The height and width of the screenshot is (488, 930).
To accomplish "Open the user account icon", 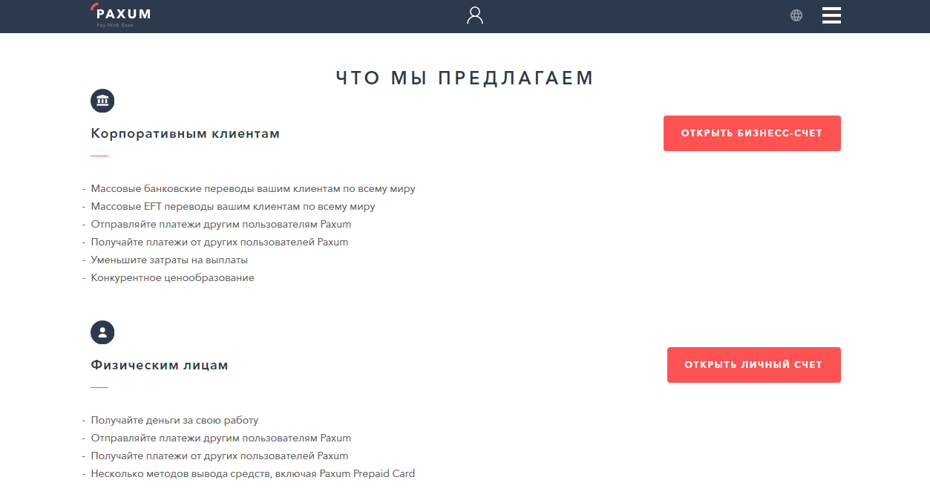I will tap(474, 15).
